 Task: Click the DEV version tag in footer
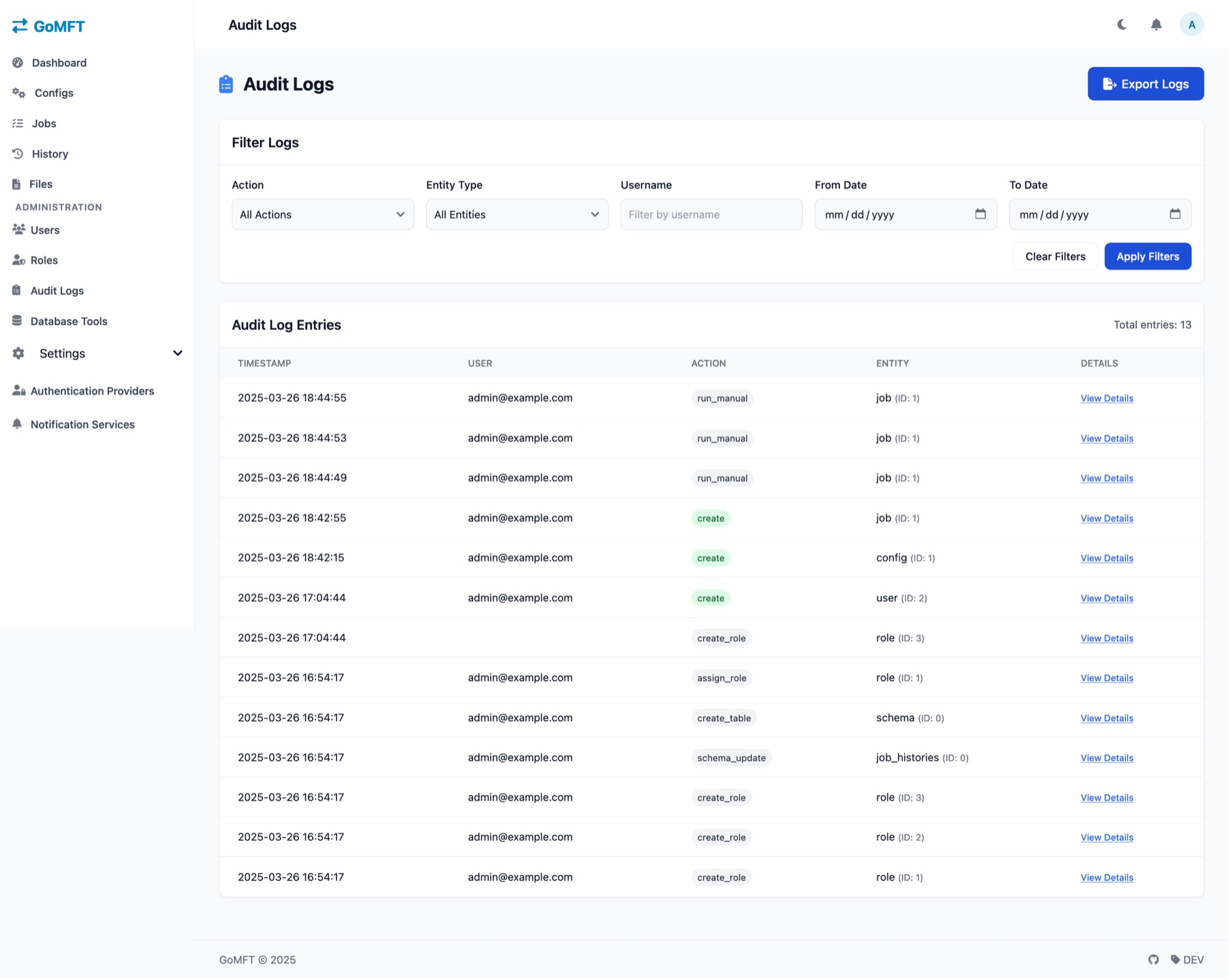[1187, 960]
